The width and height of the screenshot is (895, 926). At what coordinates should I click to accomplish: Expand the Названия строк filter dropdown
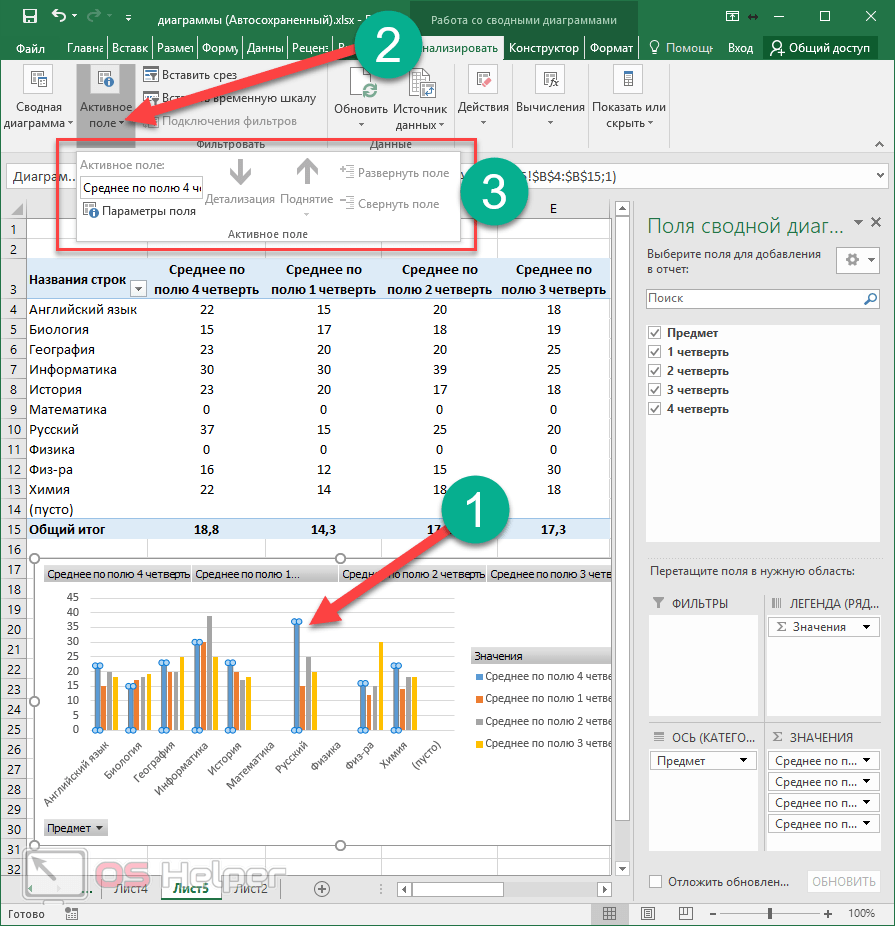pos(138,289)
